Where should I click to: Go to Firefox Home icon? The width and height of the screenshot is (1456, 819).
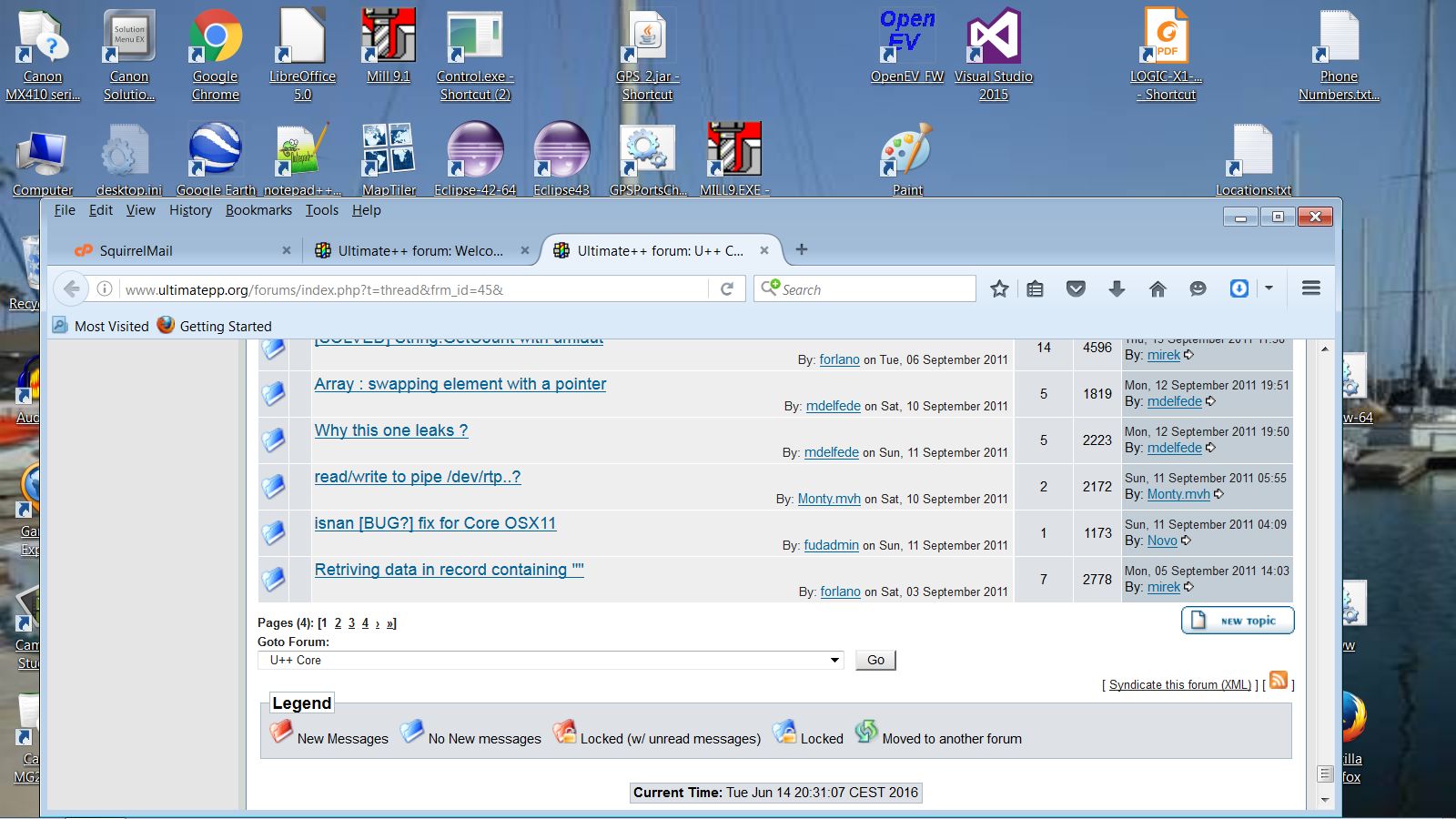pos(1158,289)
